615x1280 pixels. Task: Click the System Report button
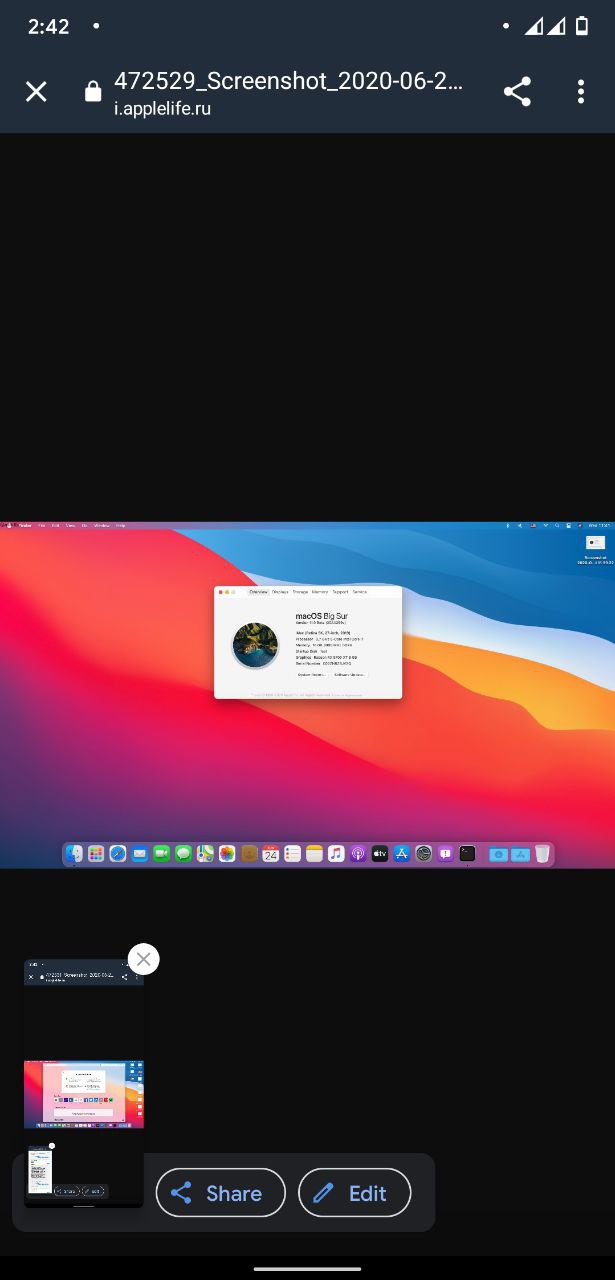pos(312,675)
